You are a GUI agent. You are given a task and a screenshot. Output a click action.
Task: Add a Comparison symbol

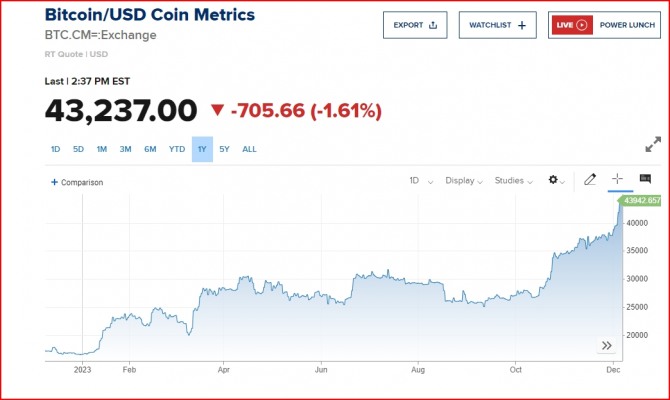coord(77,182)
